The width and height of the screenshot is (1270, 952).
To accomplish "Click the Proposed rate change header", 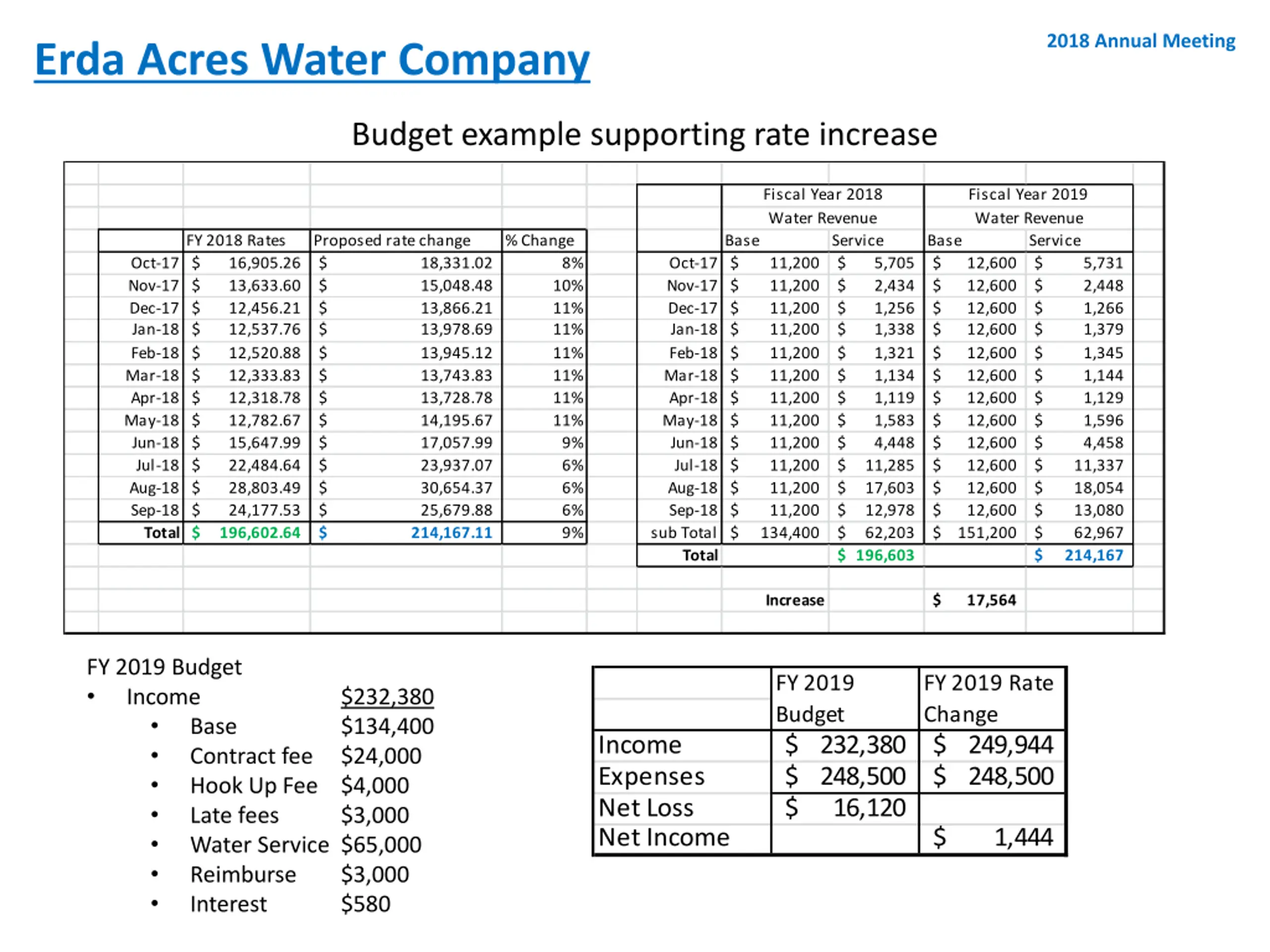I will point(391,240).
